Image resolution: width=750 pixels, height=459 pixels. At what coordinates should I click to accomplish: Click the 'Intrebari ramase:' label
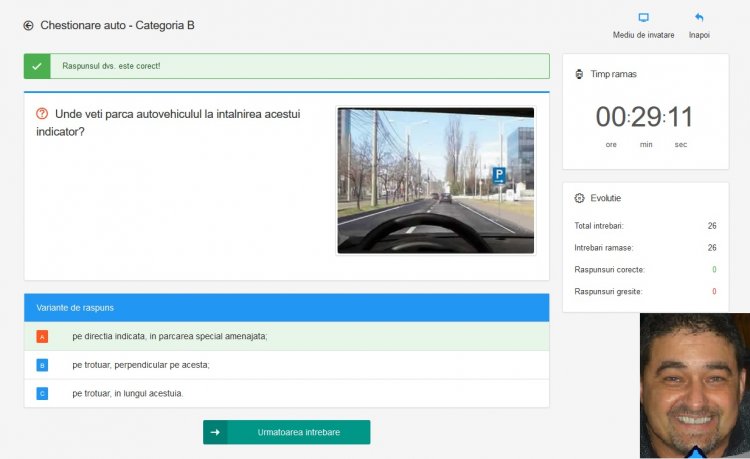coord(604,248)
